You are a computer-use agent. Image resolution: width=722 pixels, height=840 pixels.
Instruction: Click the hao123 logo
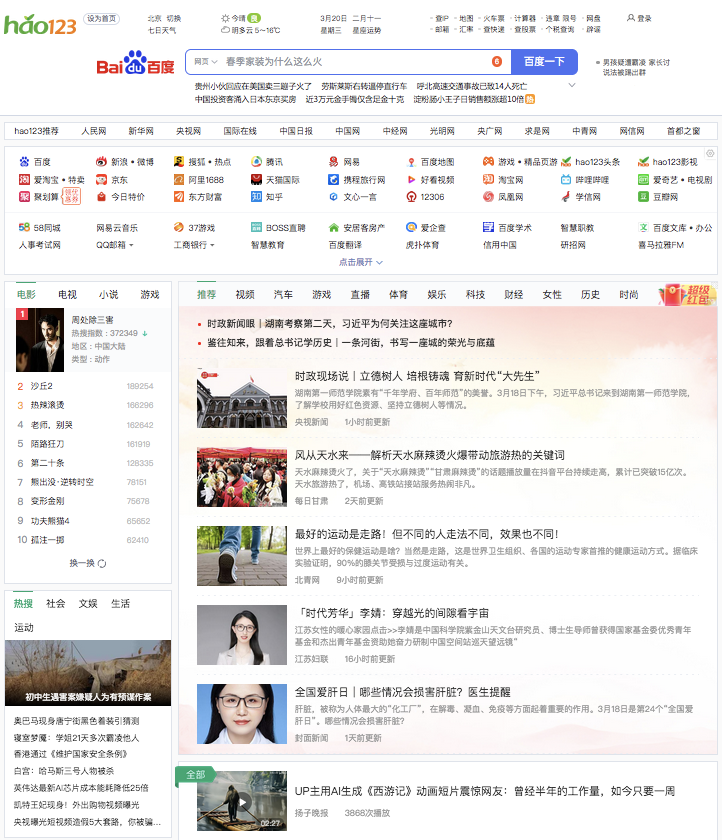(40, 25)
